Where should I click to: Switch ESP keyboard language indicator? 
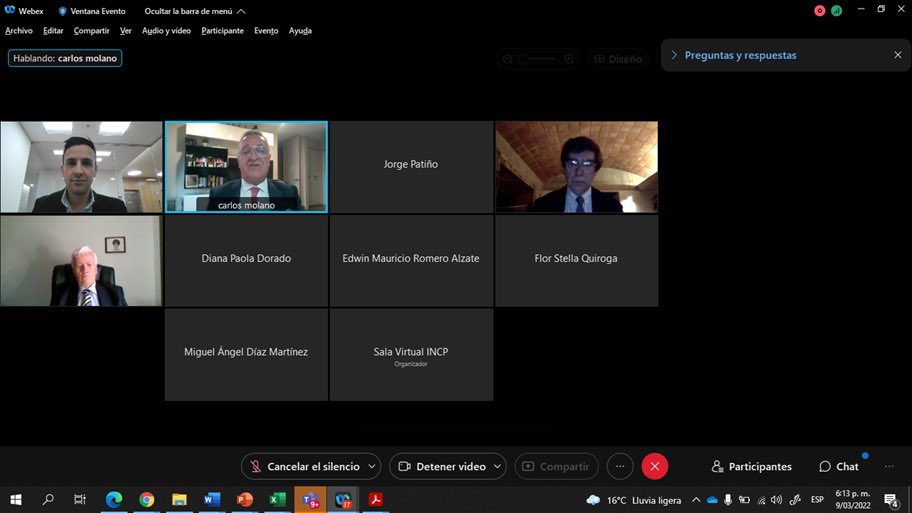click(817, 500)
